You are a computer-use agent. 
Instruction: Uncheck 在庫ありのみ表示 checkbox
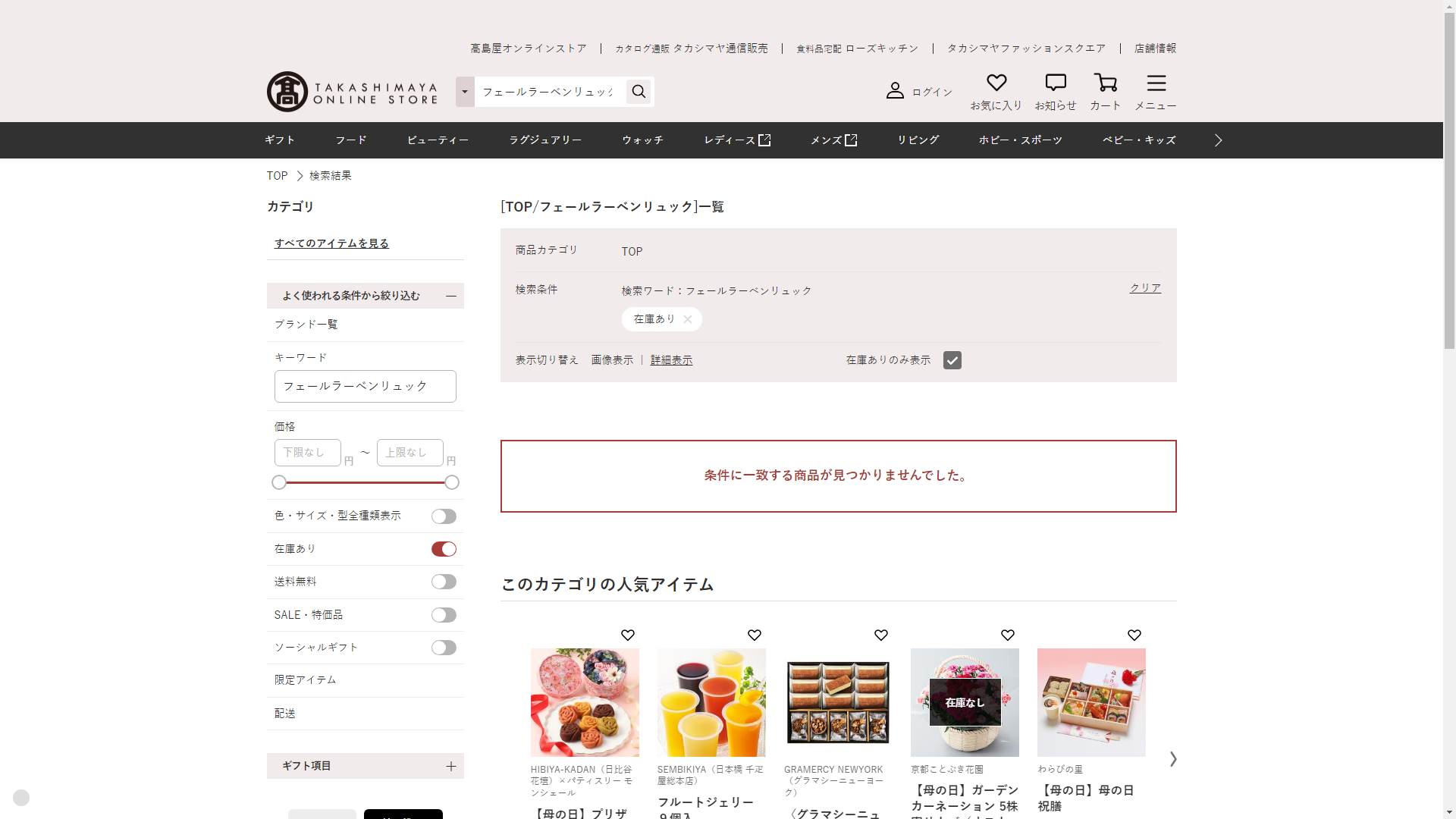[x=952, y=360]
